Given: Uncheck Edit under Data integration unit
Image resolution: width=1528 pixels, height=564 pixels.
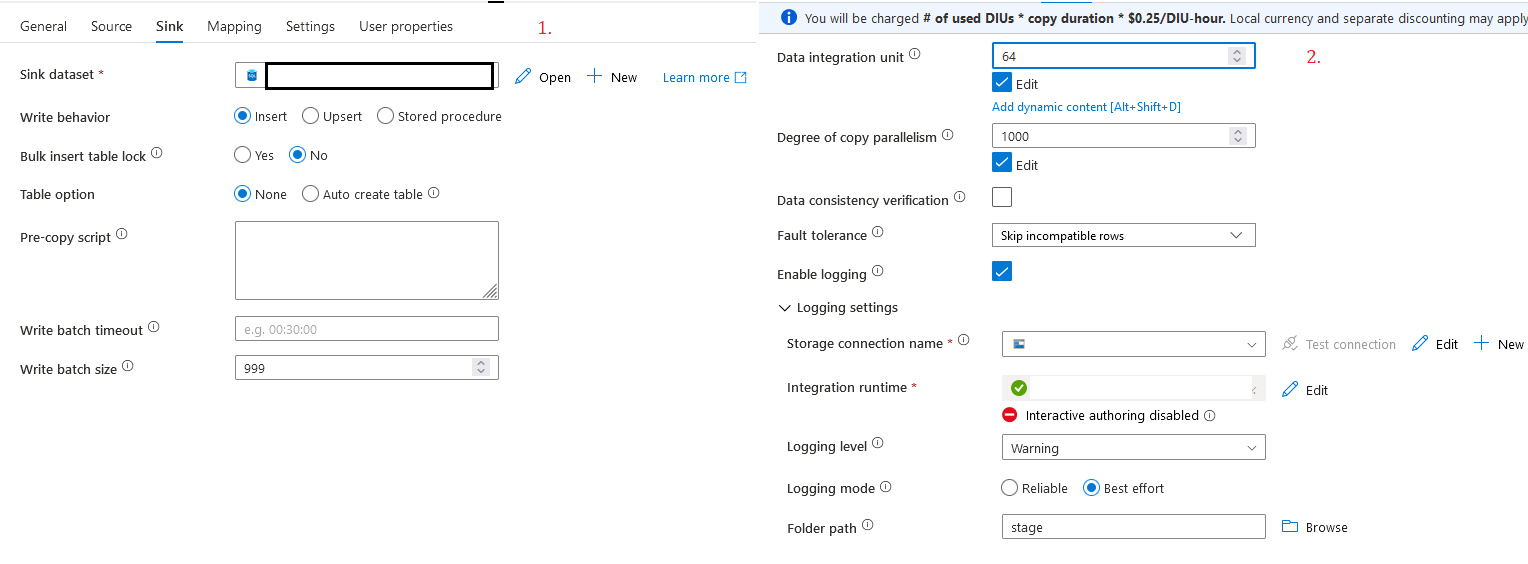Looking at the screenshot, I should (x=1002, y=83).
